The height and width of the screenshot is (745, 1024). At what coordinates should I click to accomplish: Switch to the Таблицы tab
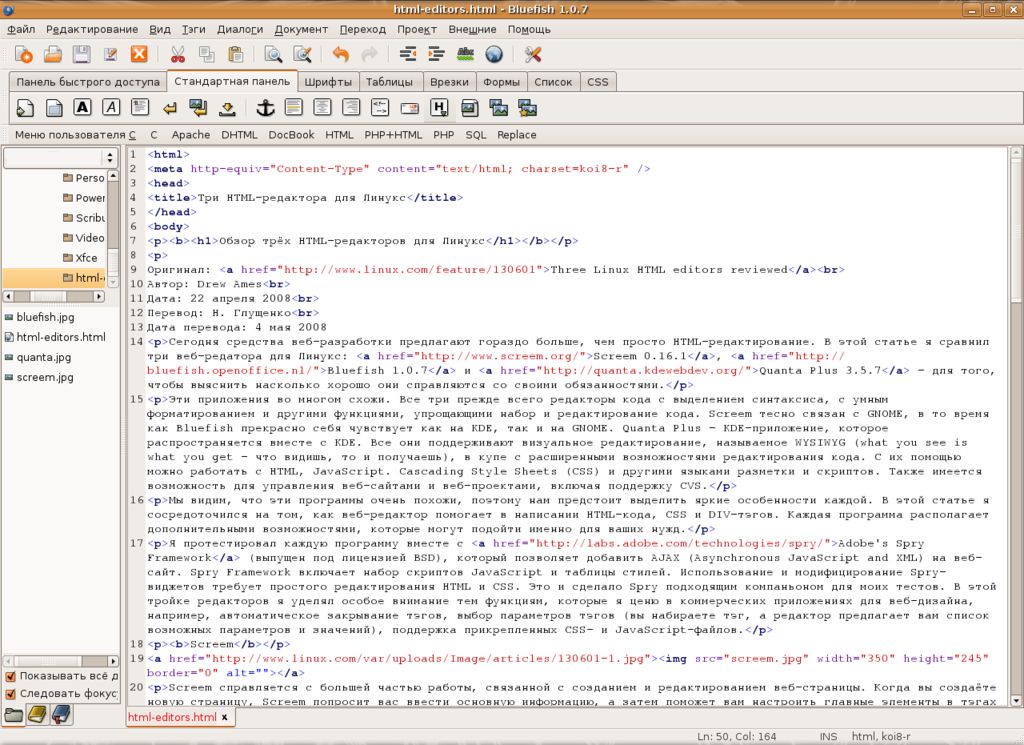(x=389, y=82)
